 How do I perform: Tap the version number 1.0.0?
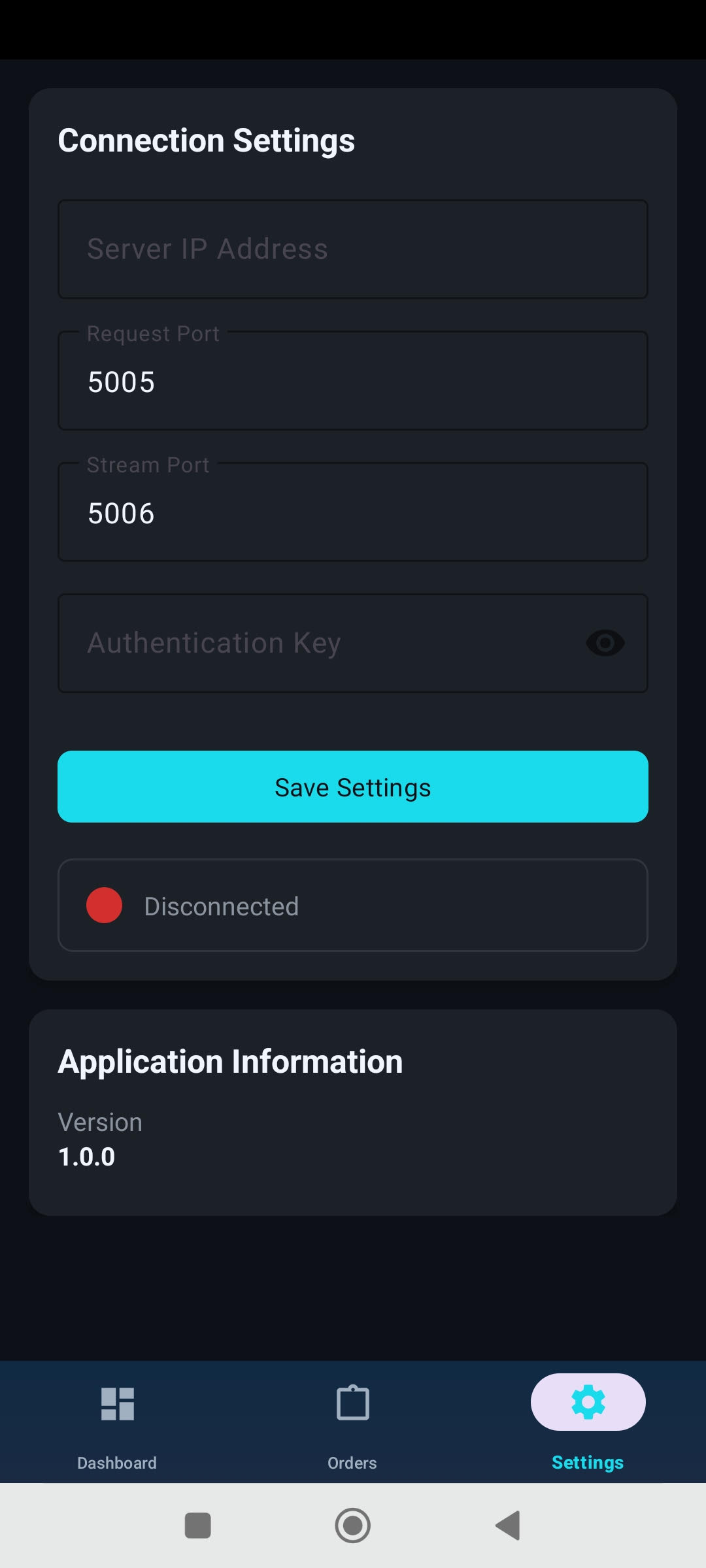click(87, 1157)
